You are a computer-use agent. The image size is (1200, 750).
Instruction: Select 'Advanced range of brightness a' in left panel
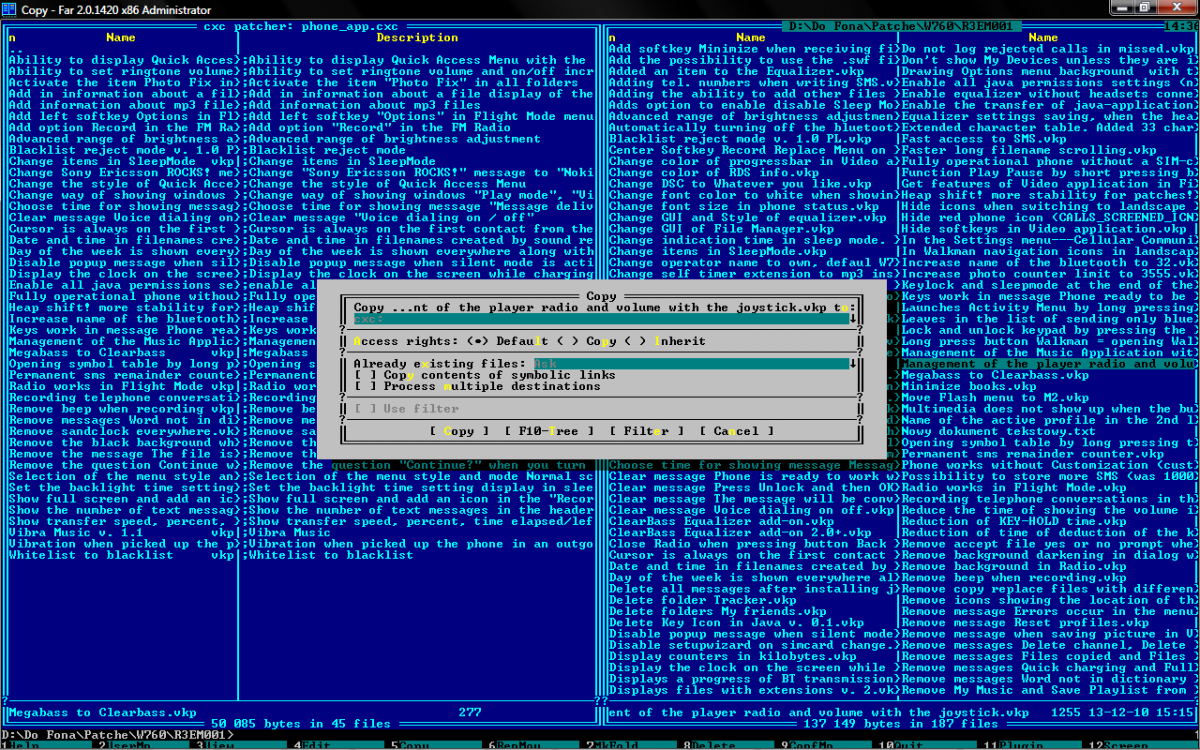tap(121, 139)
